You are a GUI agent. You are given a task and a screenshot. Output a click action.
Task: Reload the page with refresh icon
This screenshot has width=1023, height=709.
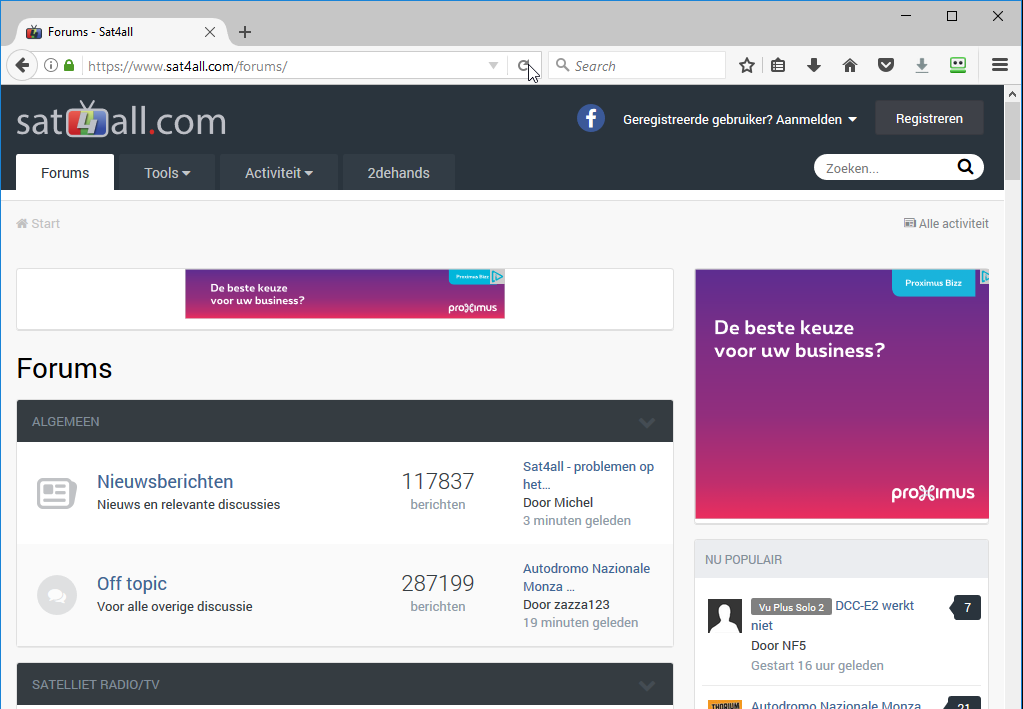pos(523,66)
